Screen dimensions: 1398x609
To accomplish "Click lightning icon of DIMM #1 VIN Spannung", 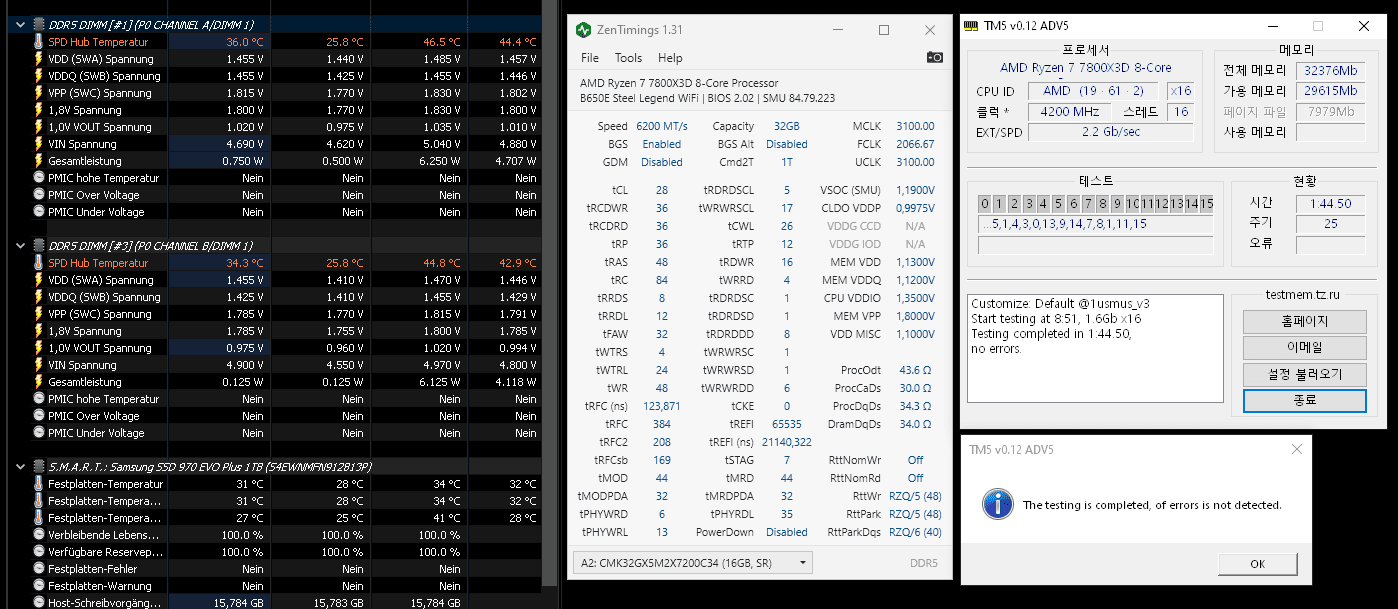I will 39,144.
